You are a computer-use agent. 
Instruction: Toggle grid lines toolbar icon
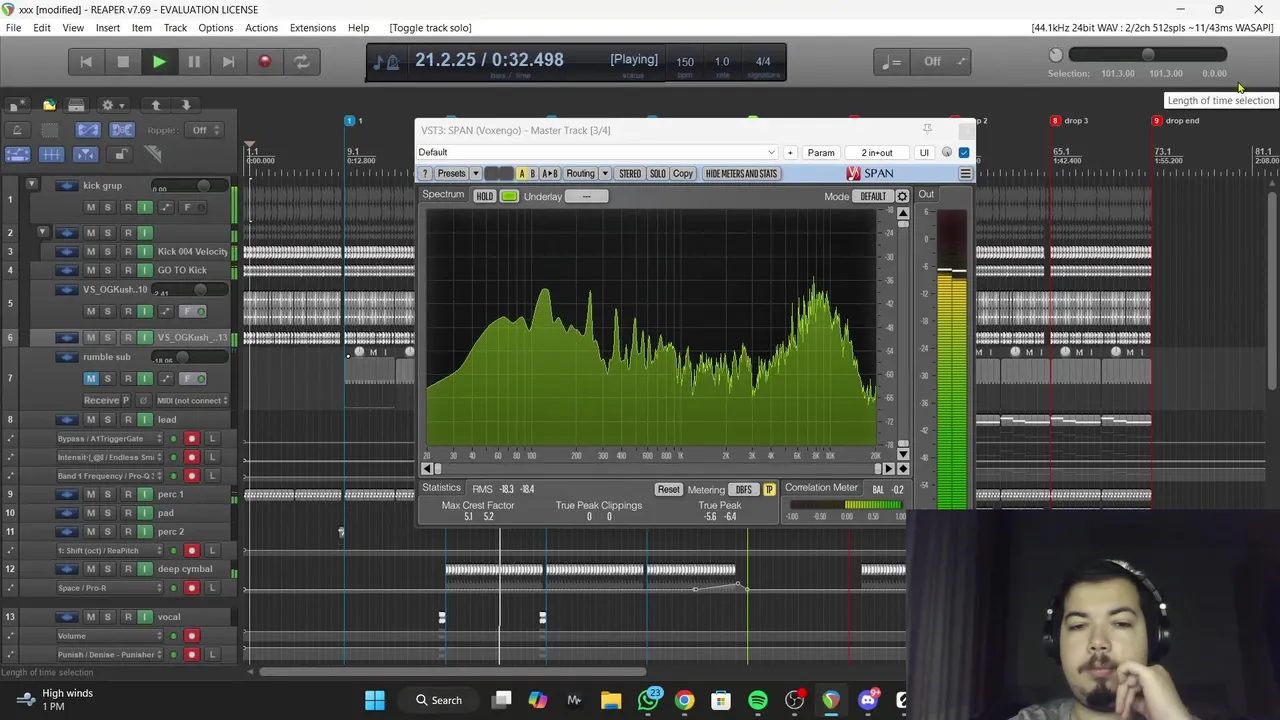click(x=51, y=154)
